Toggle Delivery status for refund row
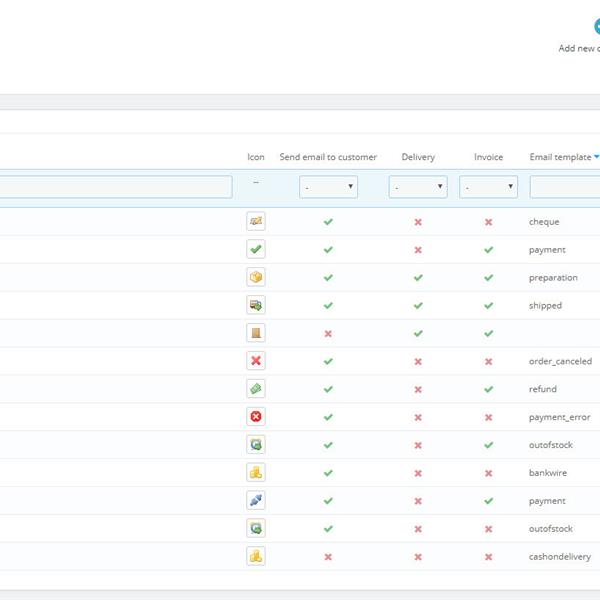This screenshot has width=600, height=600. 418,390
